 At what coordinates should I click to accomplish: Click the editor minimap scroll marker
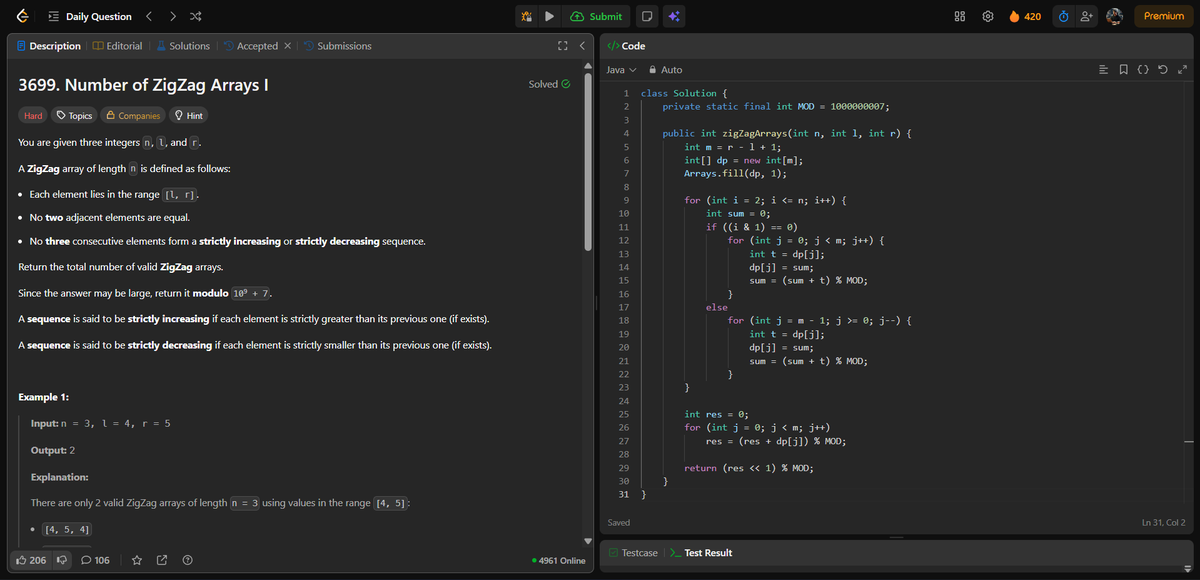pyautogui.click(x=1188, y=441)
